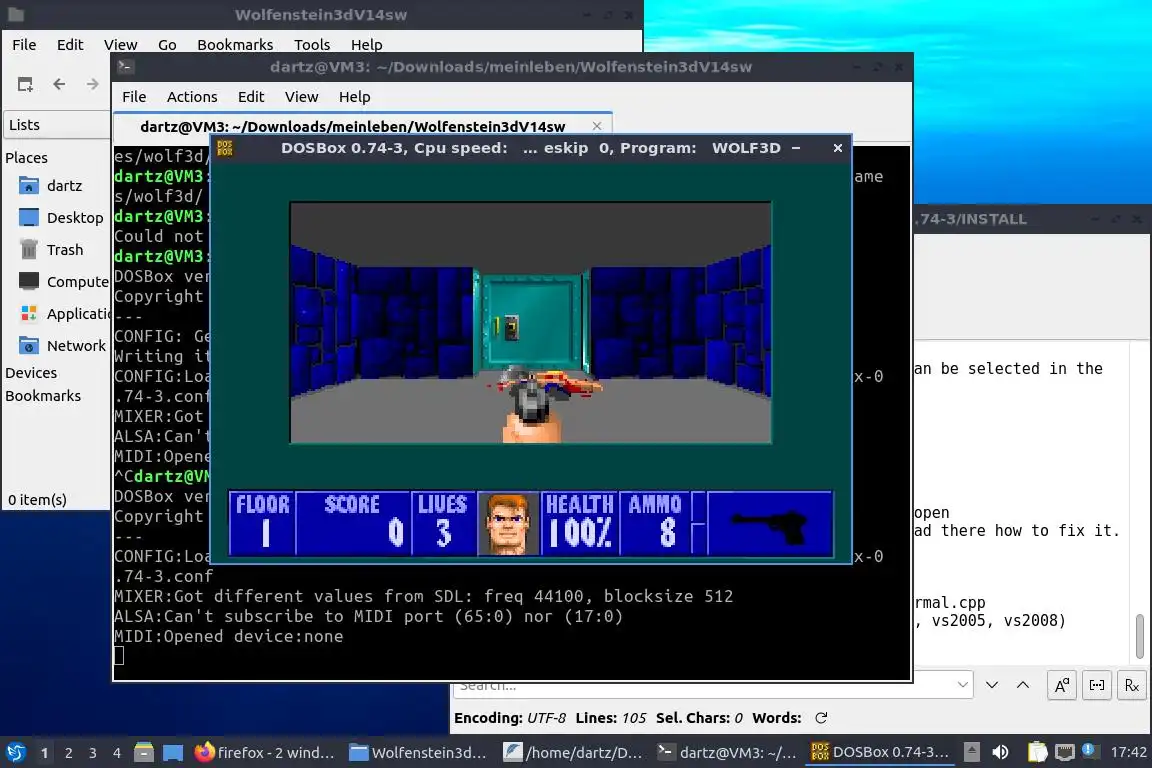Expand Bookmarks section in file manager sidebar
This screenshot has width=1152, height=768.
pyautogui.click(x=43, y=396)
